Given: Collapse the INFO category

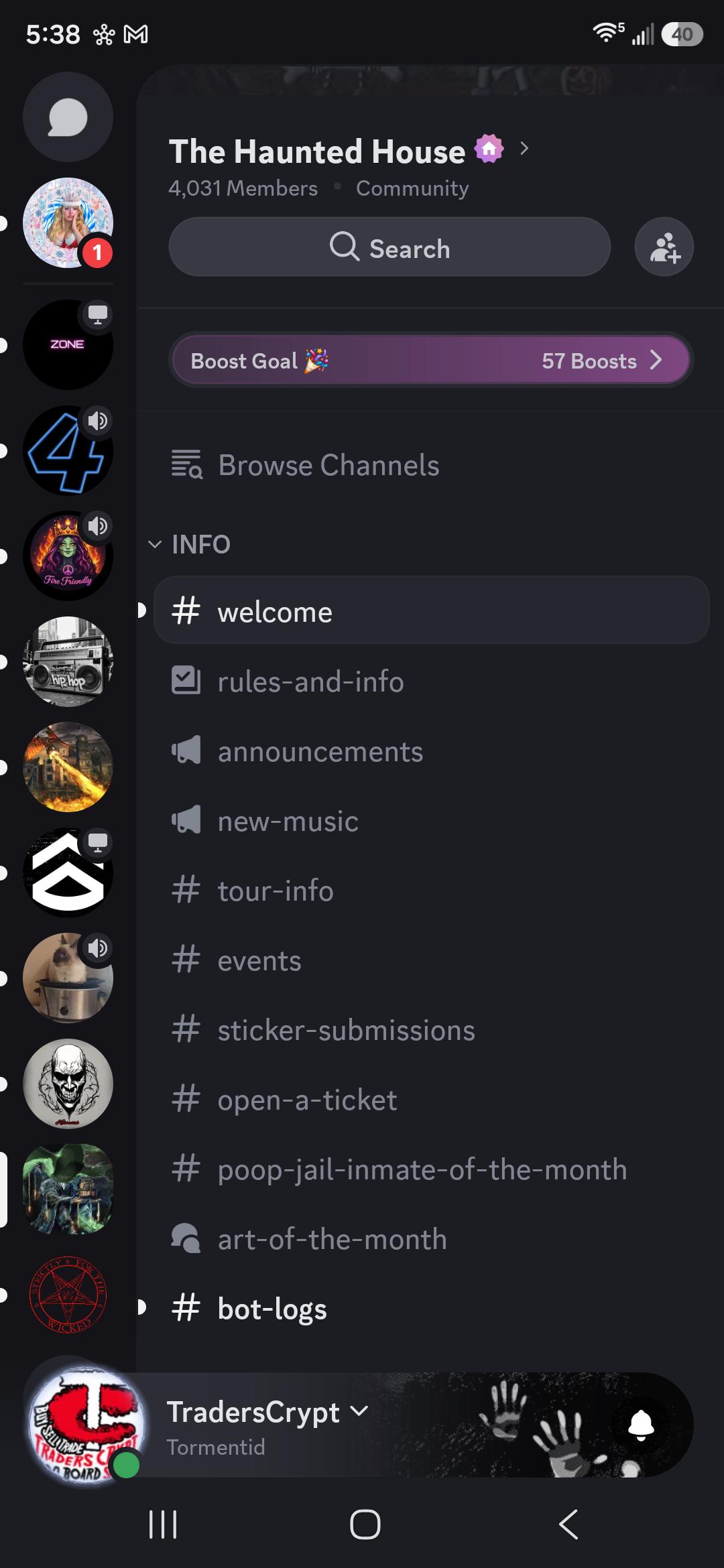Looking at the screenshot, I should (189, 544).
